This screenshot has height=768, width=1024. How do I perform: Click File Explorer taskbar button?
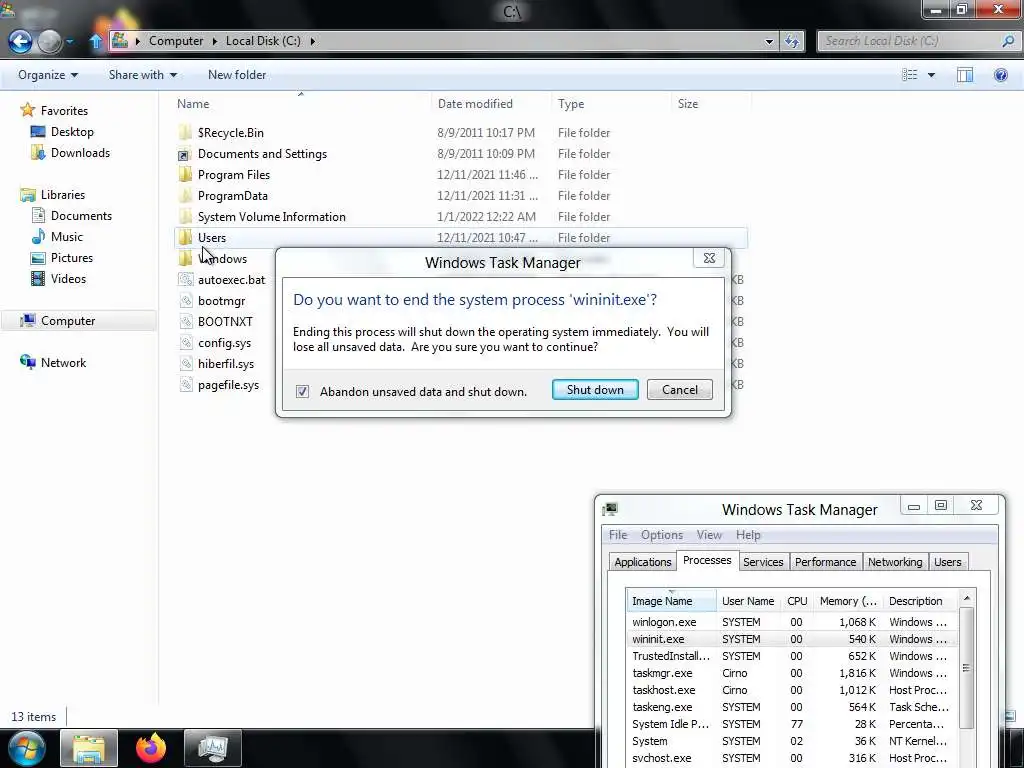click(x=89, y=748)
